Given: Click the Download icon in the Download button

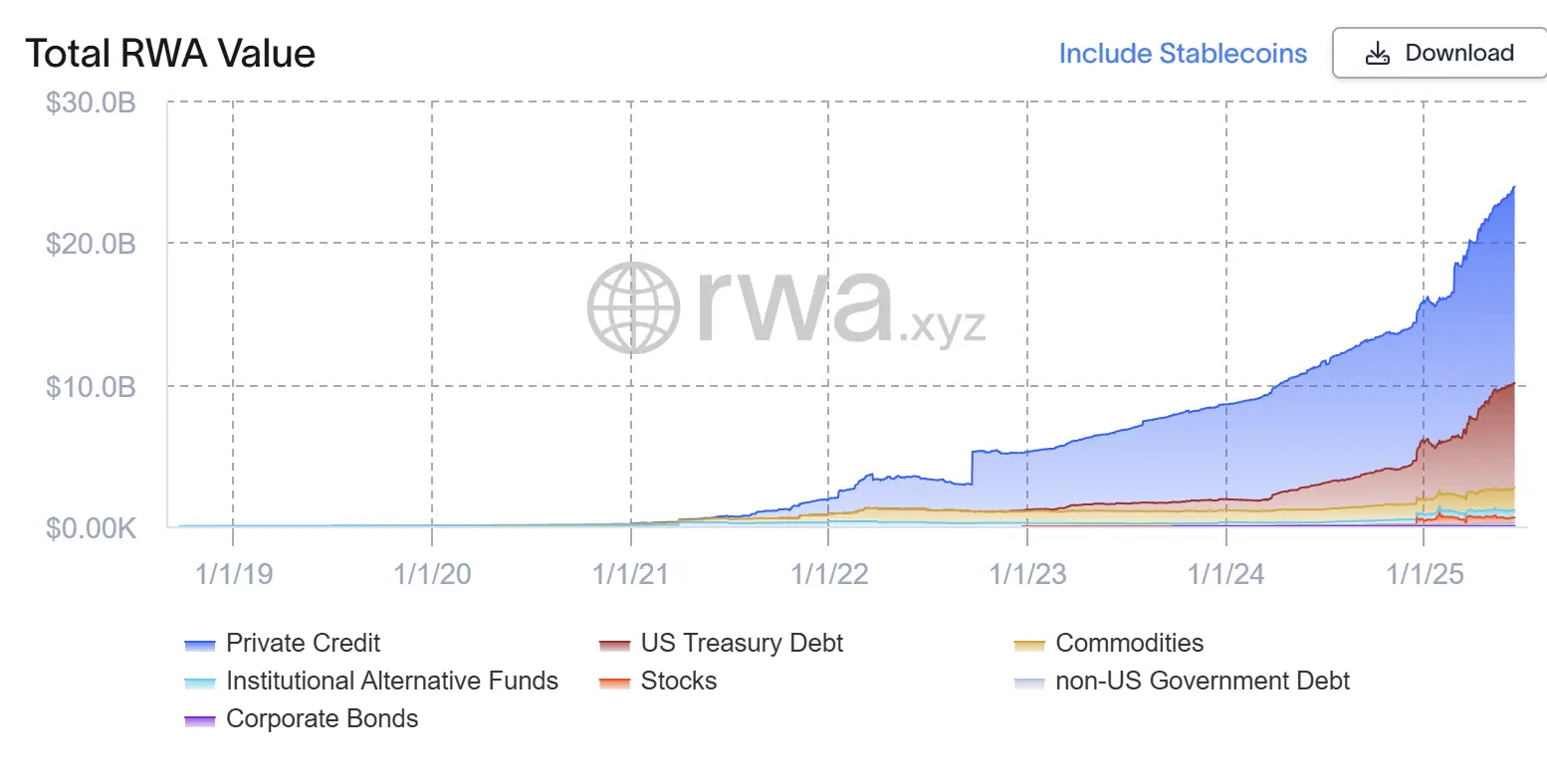Looking at the screenshot, I should tap(1379, 53).
